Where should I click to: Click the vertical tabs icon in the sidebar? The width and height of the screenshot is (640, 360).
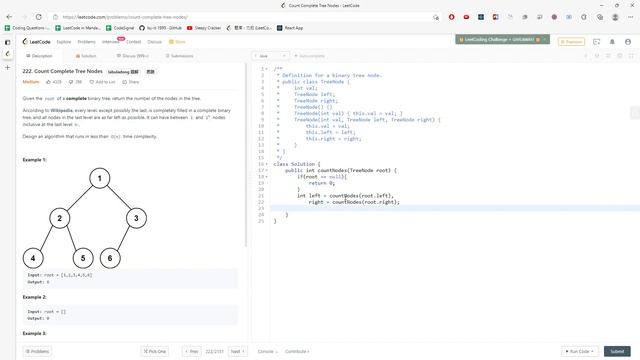pos(7,42)
